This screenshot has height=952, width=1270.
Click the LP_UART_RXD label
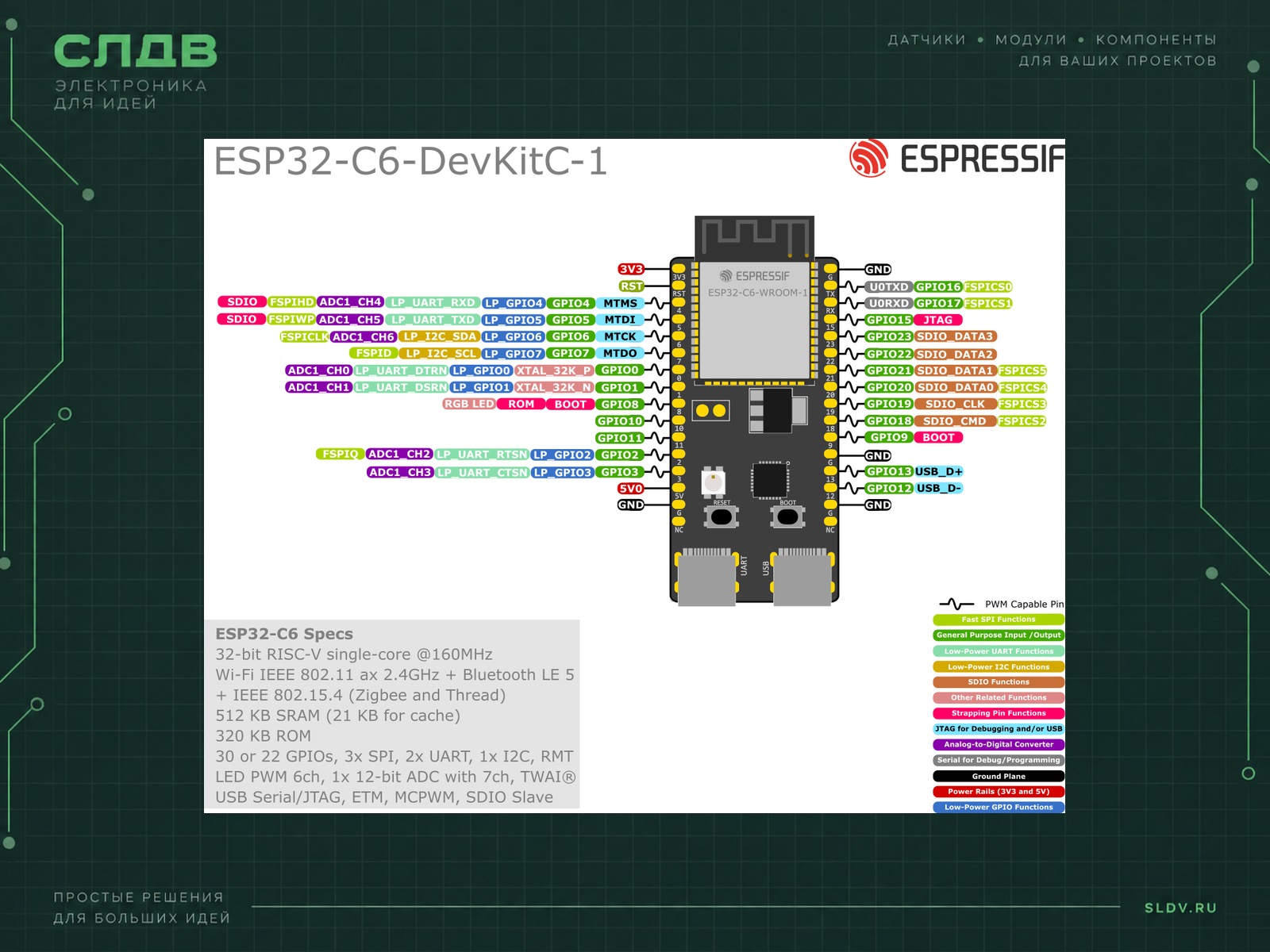[x=433, y=302]
